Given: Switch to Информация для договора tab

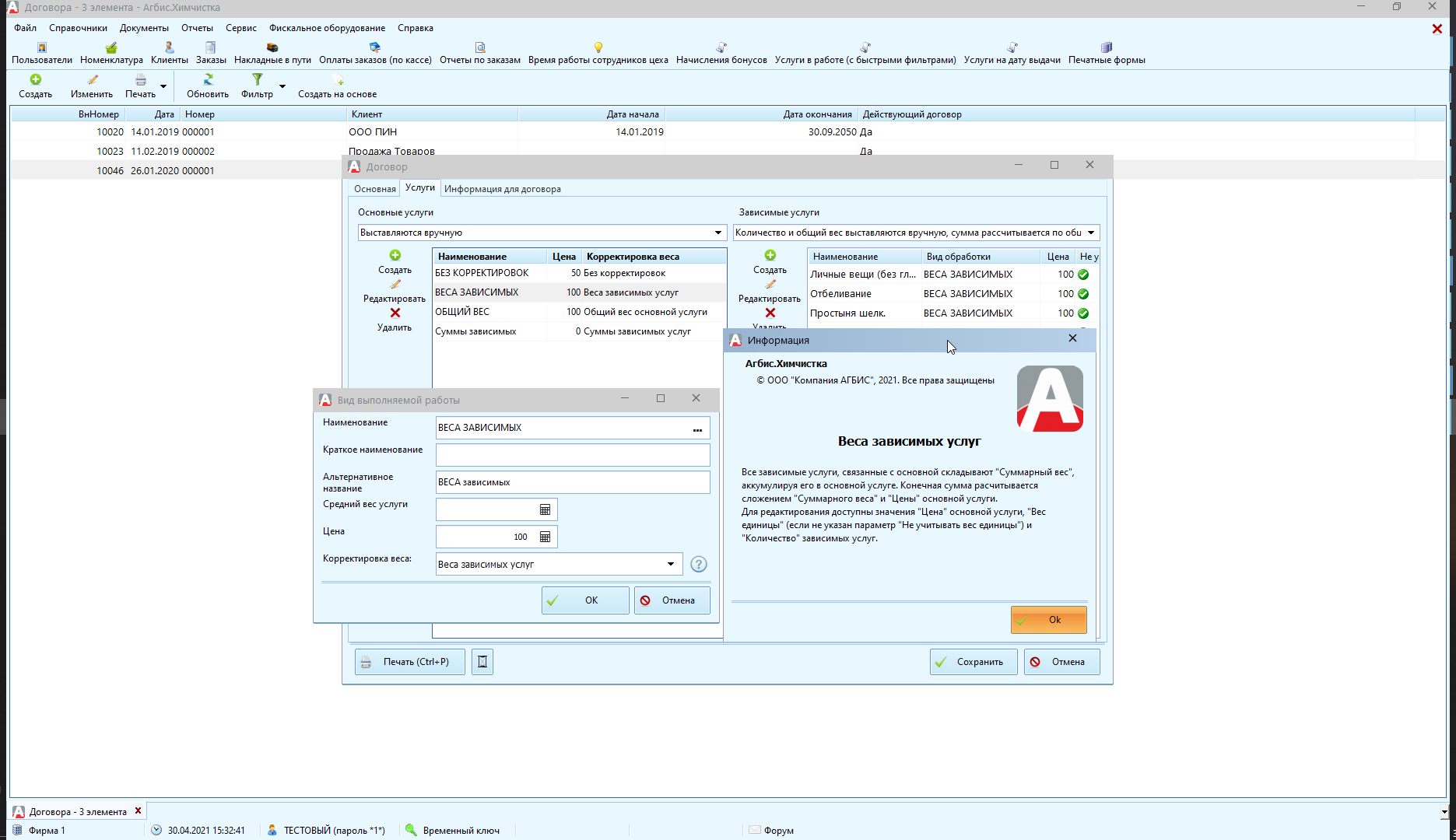Looking at the screenshot, I should tap(503, 189).
